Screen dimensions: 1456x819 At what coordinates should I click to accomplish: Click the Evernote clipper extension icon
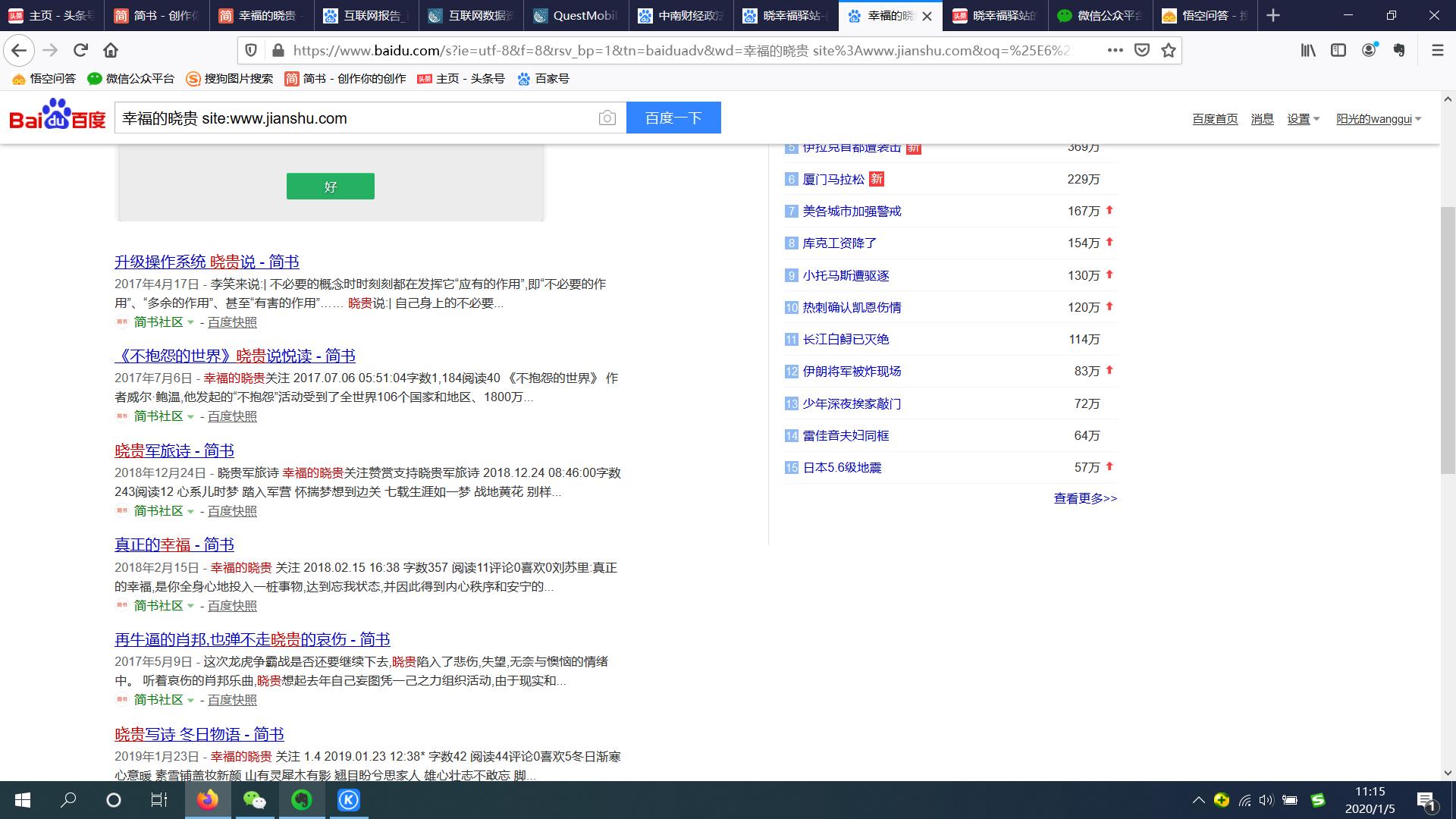click(x=1400, y=51)
